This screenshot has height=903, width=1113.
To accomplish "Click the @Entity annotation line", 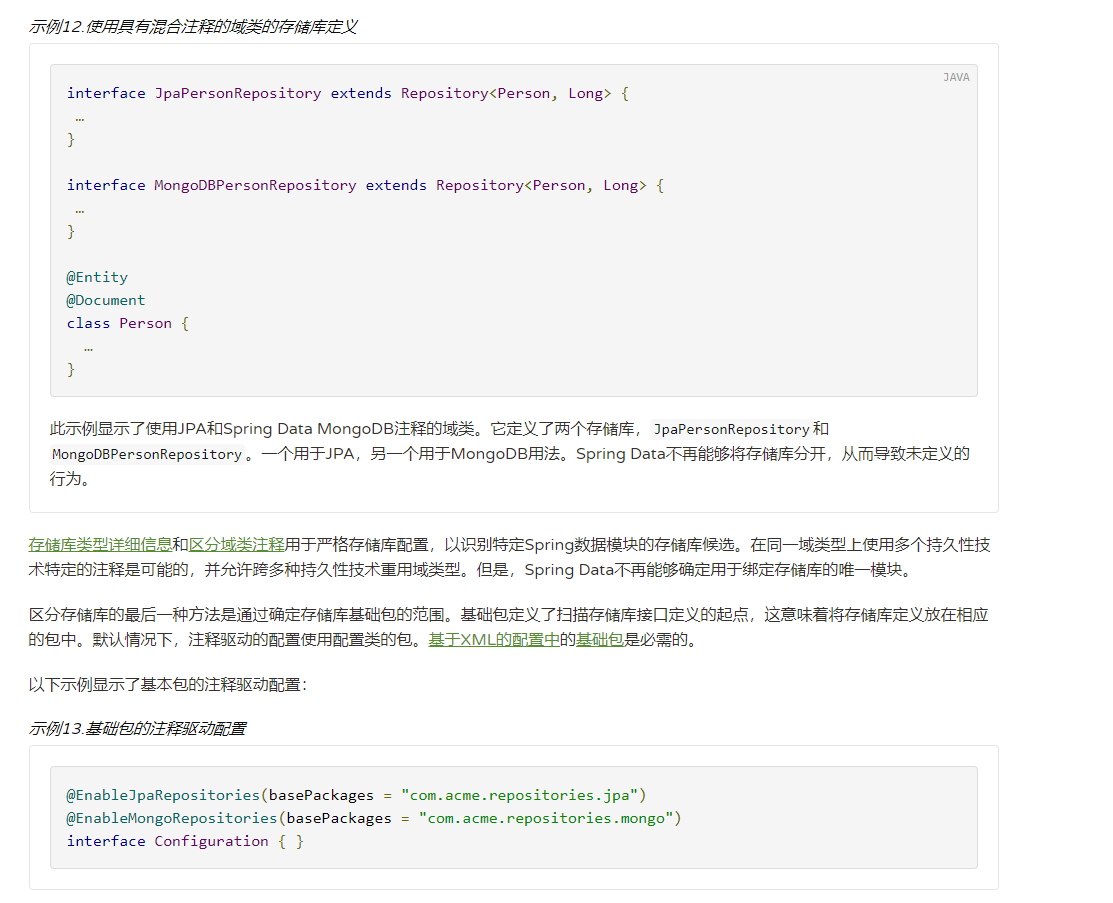I will click(97, 278).
